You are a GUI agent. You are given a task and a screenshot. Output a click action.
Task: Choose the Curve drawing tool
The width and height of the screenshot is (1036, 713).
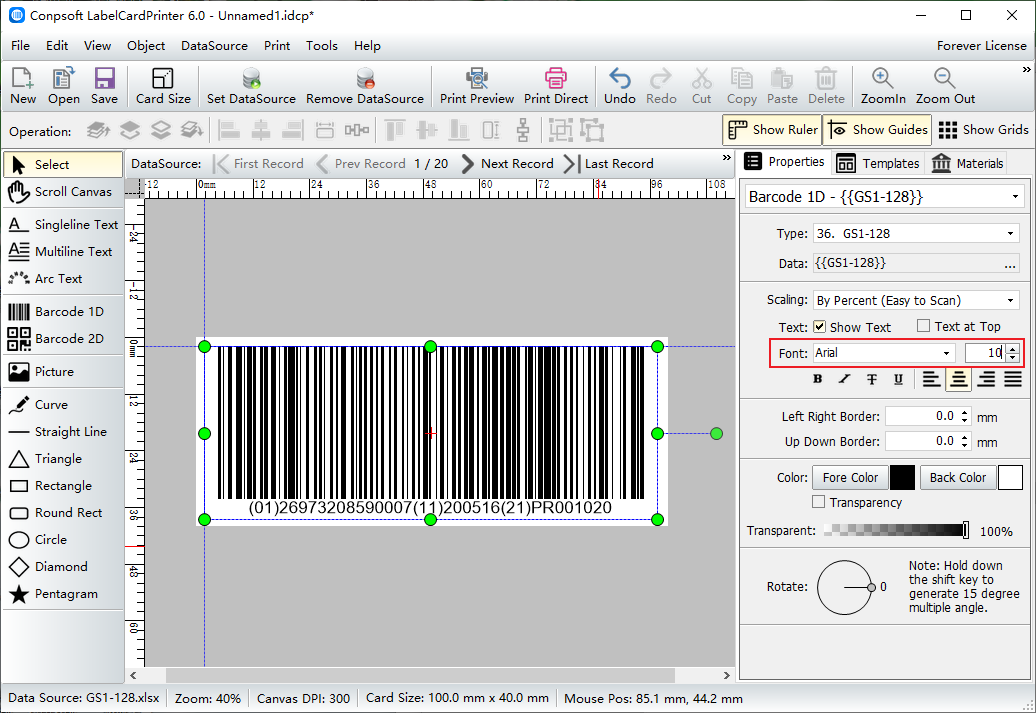[63, 405]
